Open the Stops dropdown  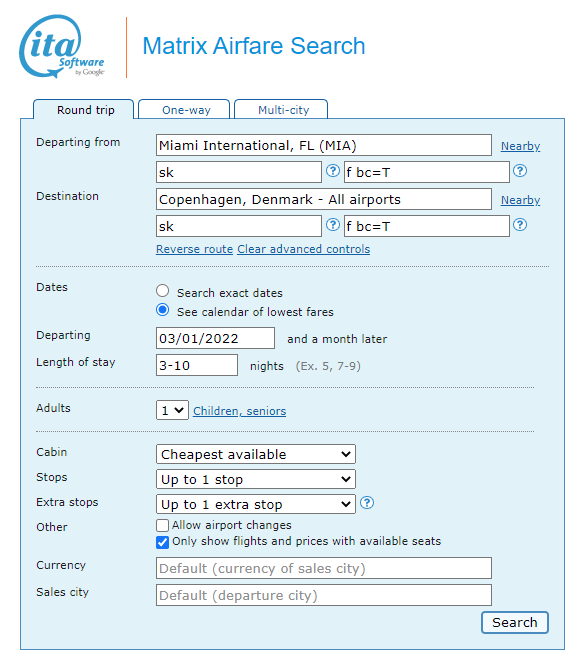point(256,479)
